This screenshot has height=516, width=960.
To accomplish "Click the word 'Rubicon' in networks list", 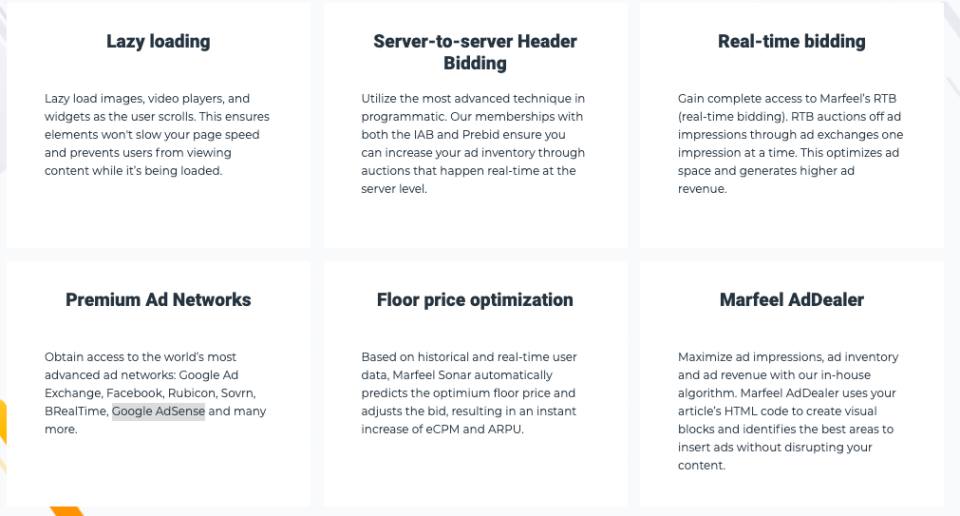I will (192, 393).
